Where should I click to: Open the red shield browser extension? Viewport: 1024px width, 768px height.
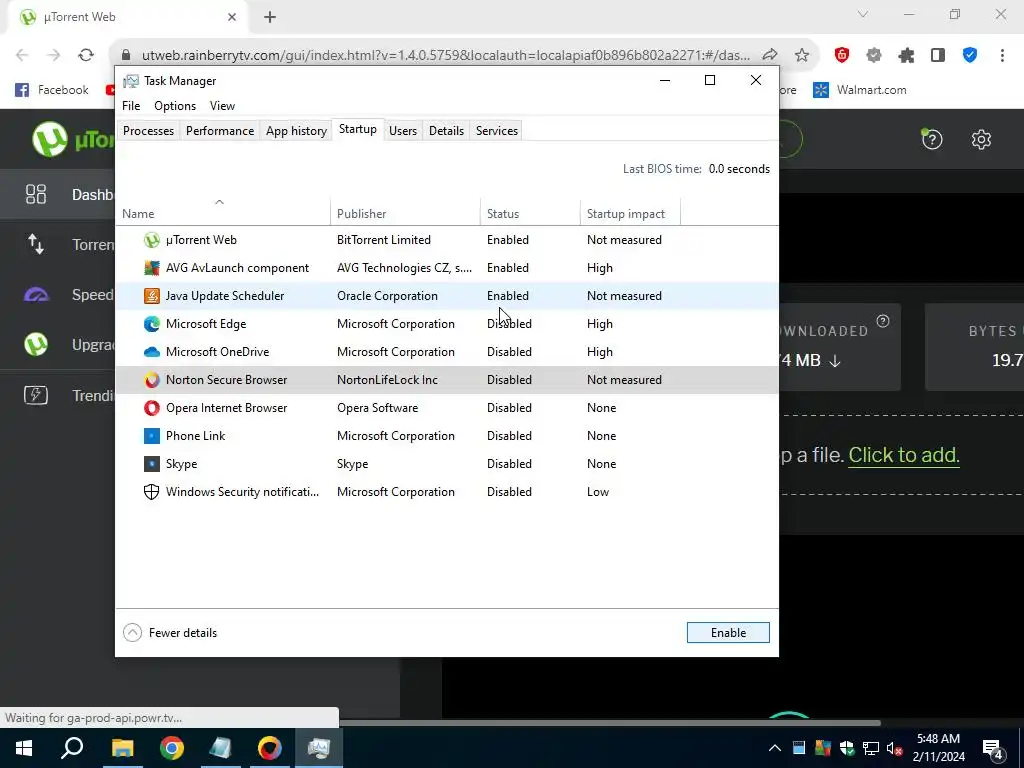click(842, 56)
